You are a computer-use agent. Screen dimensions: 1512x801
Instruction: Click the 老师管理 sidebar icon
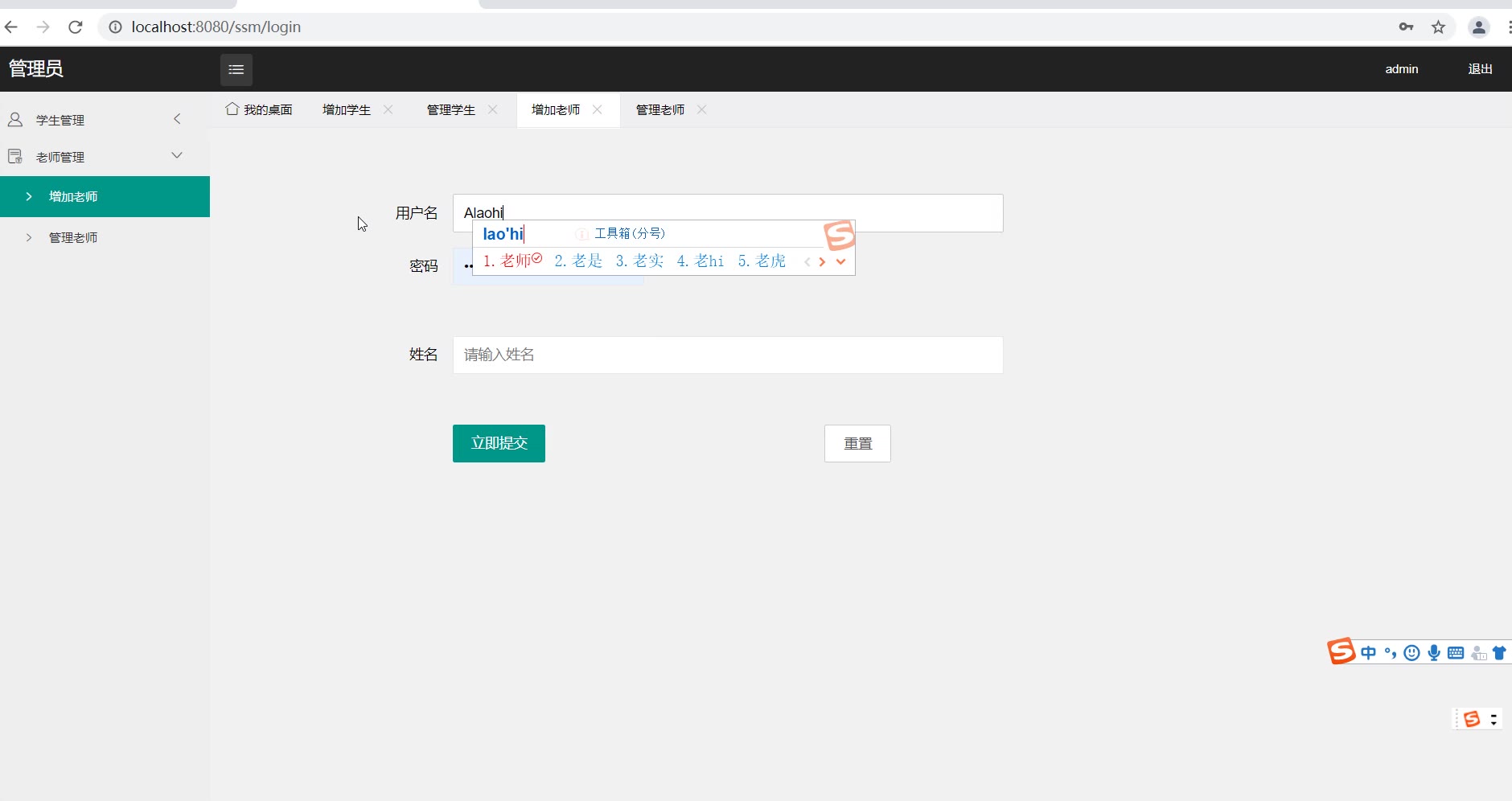15,156
